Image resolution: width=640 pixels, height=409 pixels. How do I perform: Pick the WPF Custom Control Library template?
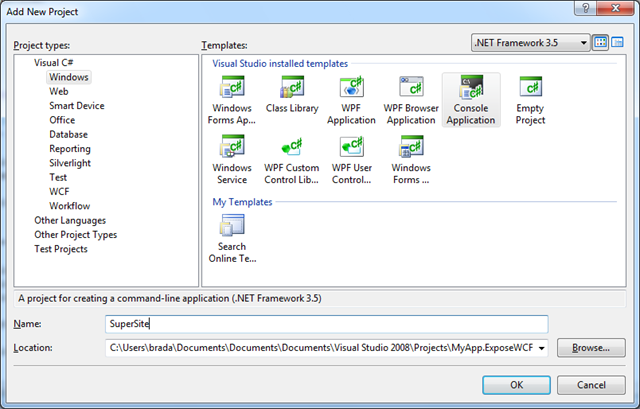pos(291,160)
